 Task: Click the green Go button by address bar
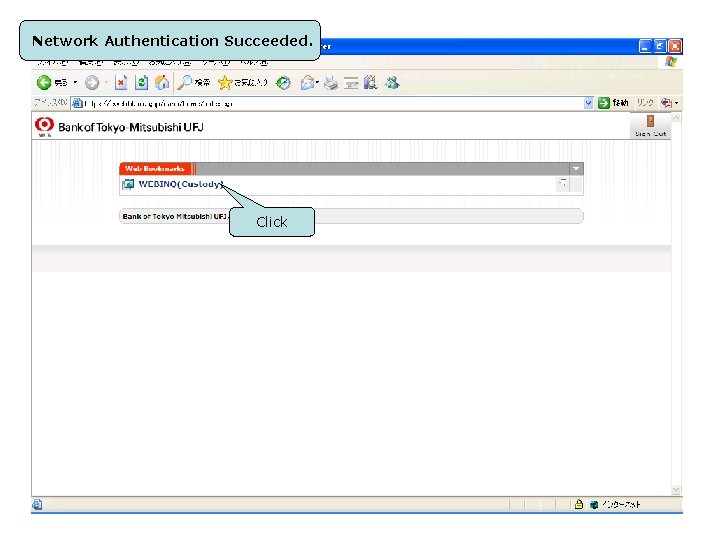click(x=603, y=103)
